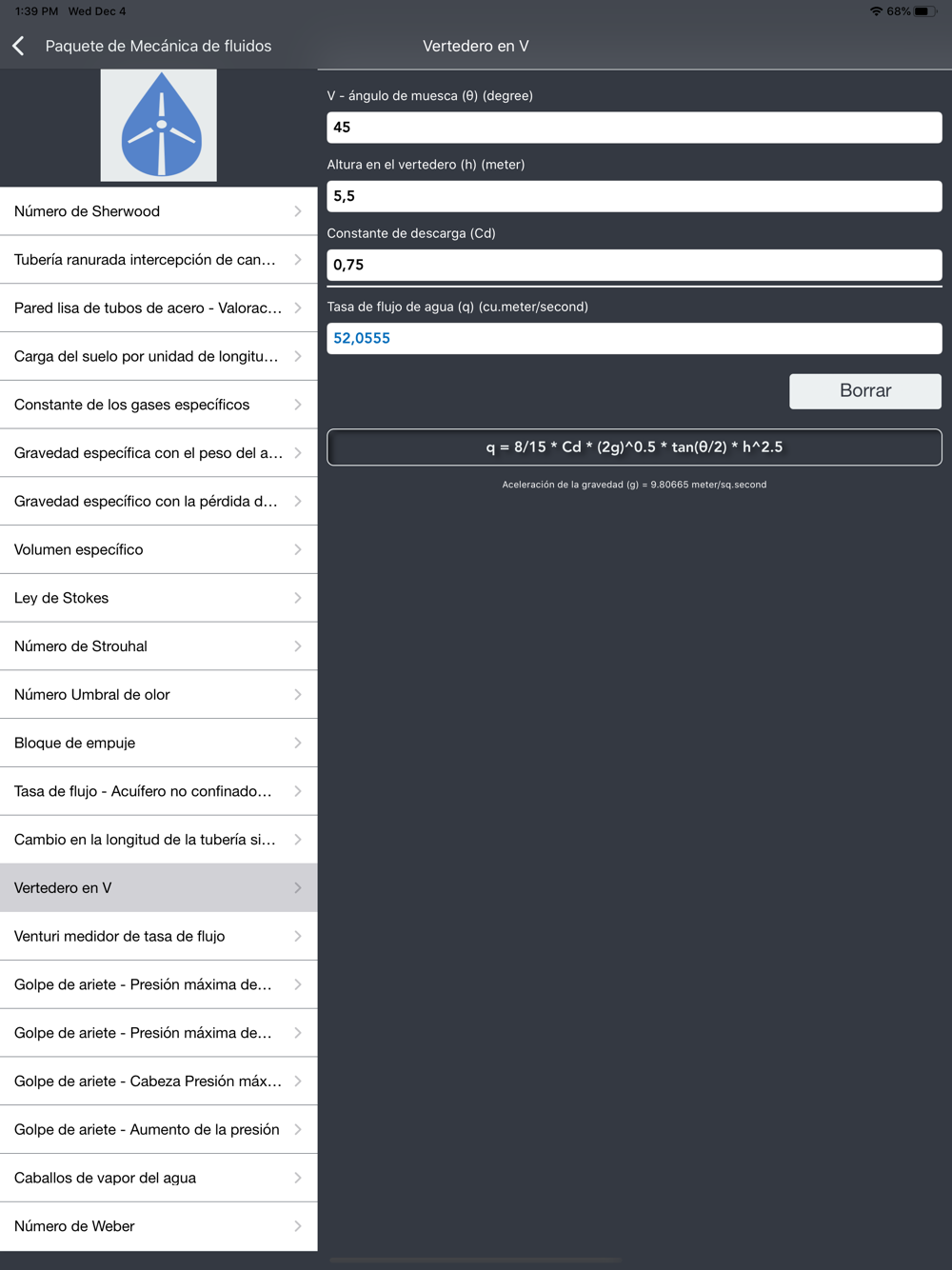
Task: Edit the V-notch angle field showing 45
Action: 634,128
